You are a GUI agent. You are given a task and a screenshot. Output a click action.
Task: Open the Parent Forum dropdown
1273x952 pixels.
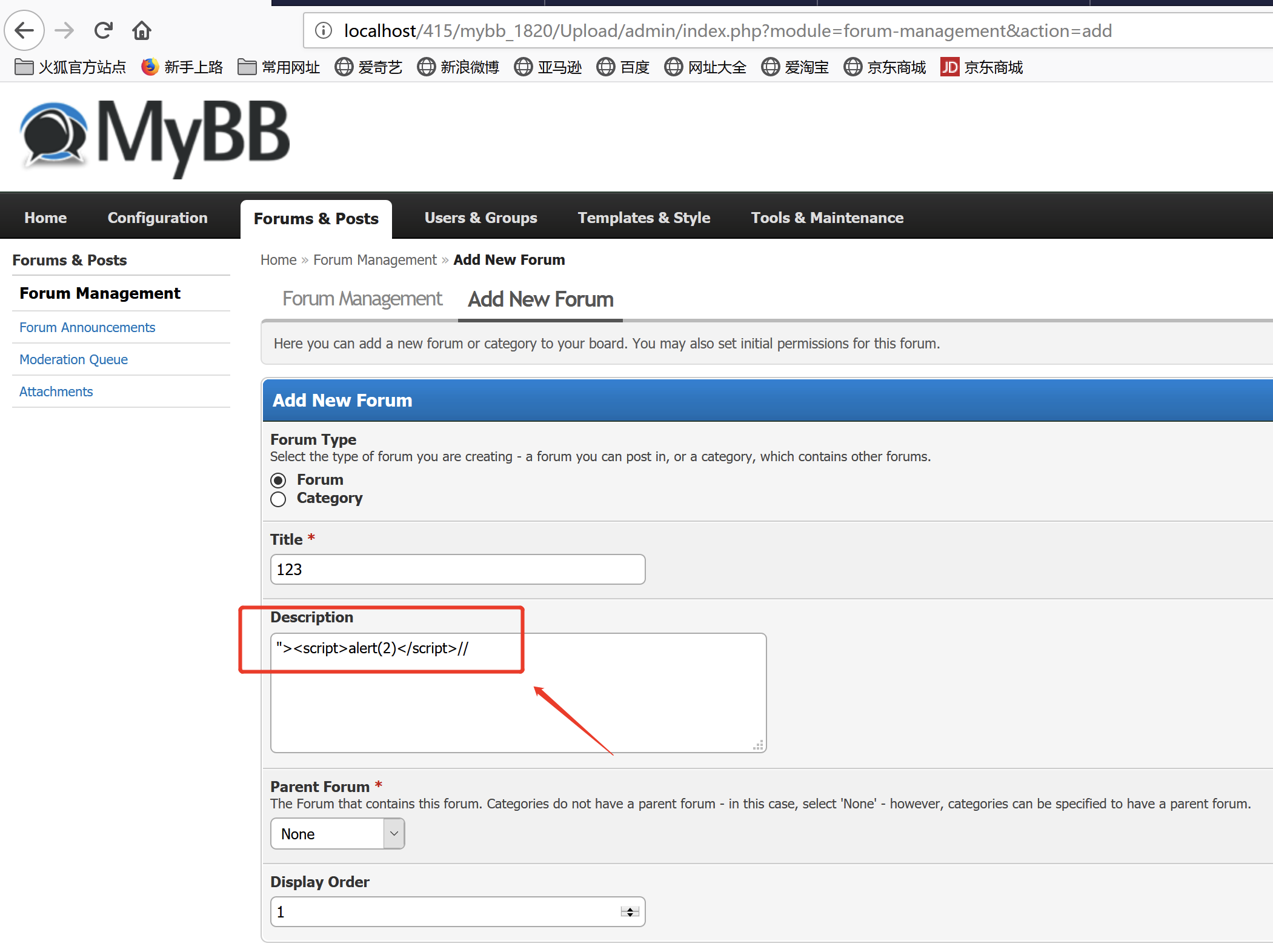click(337, 834)
